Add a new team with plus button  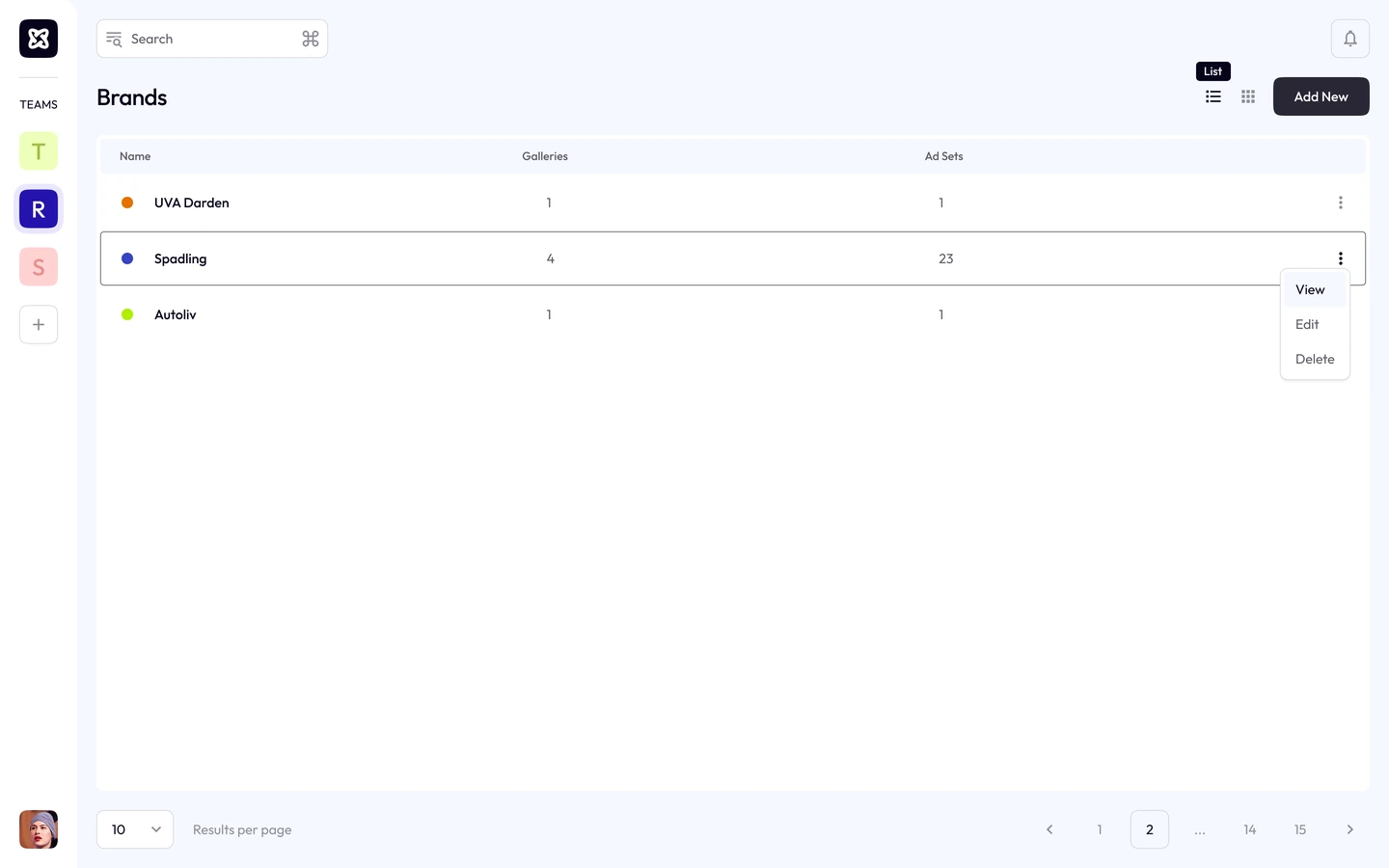pyautogui.click(x=39, y=325)
